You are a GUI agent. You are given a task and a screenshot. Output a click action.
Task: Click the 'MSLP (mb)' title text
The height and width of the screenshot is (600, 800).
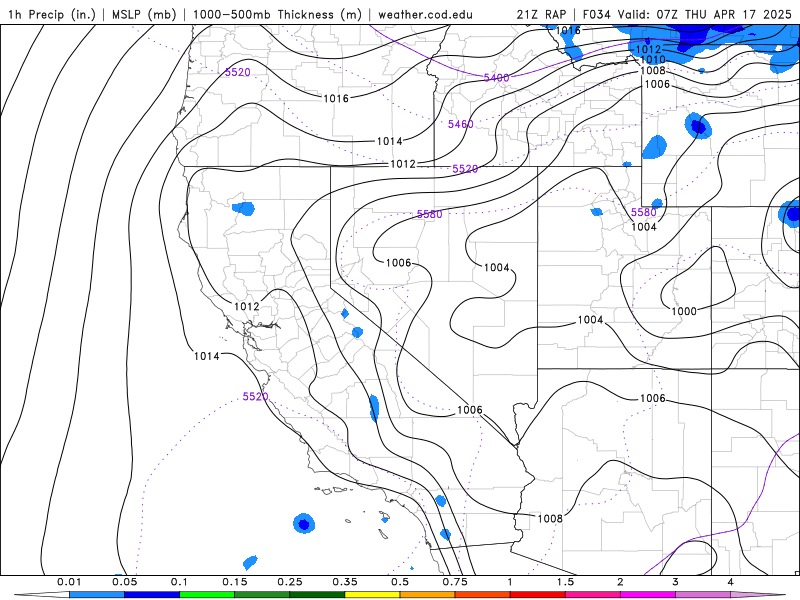(144, 14)
